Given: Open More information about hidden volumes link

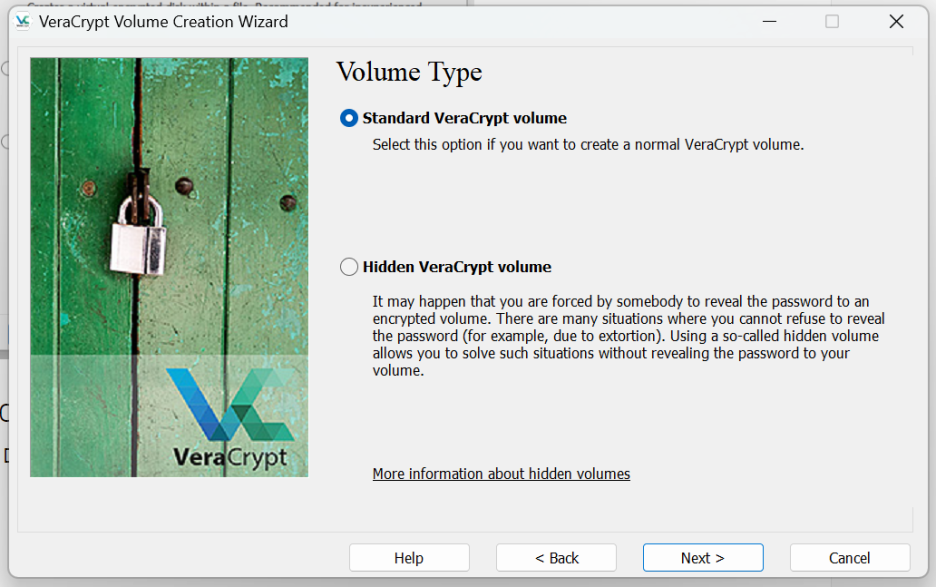Looking at the screenshot, I should pyautogui.click(x=501, y=474).
